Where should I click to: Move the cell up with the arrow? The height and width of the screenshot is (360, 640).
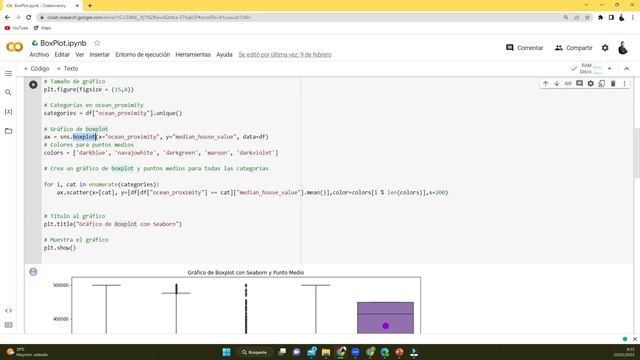[x=546, y=83]
